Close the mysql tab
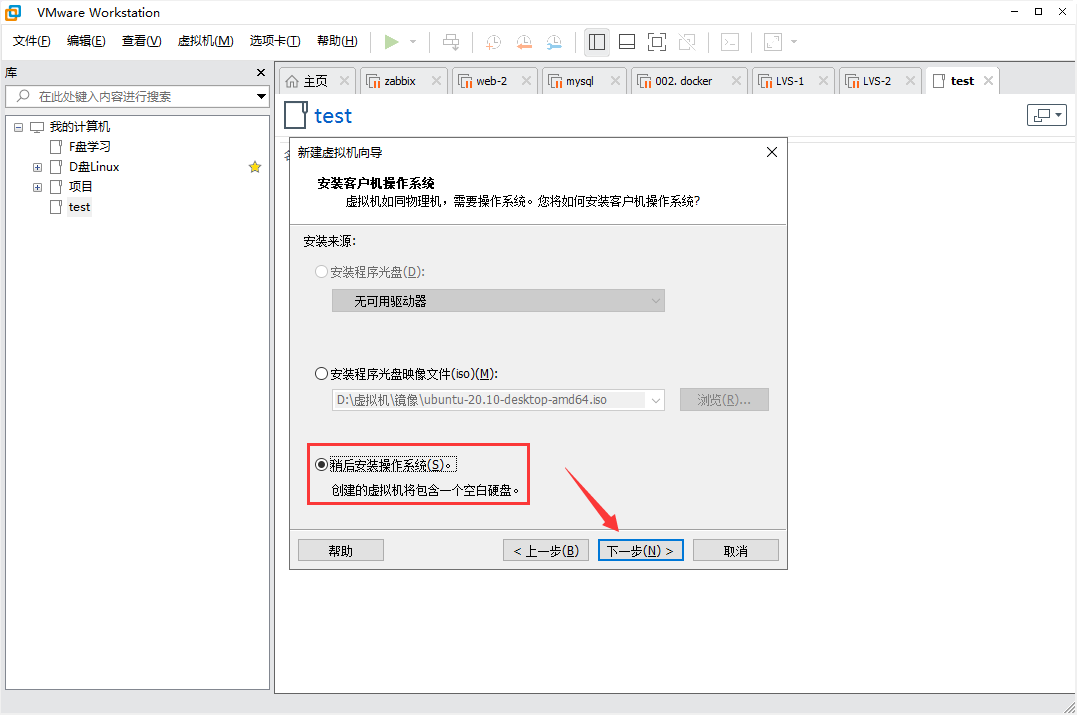 pos(615,81)
